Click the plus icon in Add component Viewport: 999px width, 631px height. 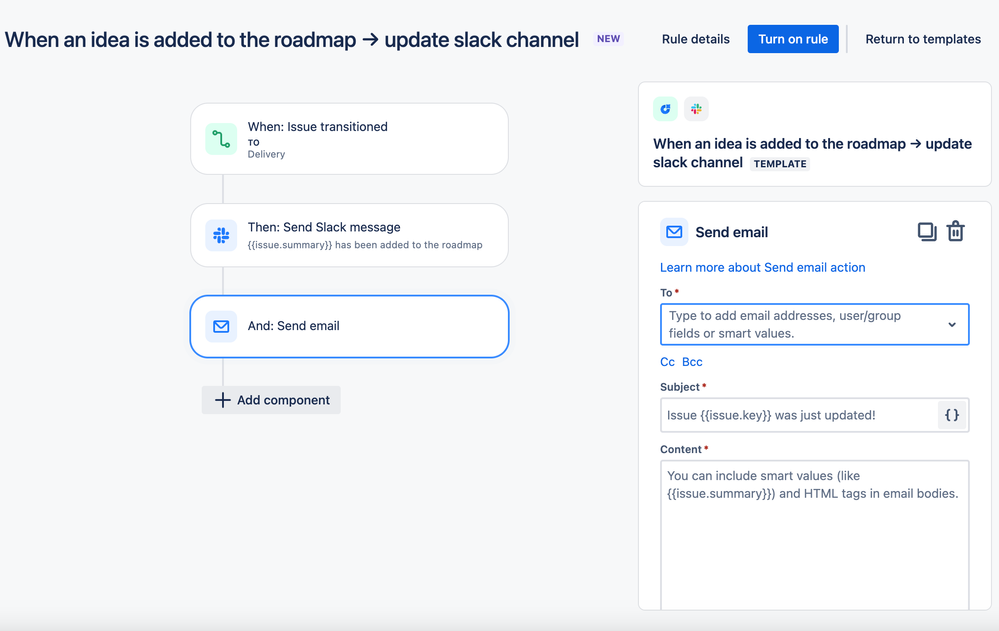click(222, 400)
